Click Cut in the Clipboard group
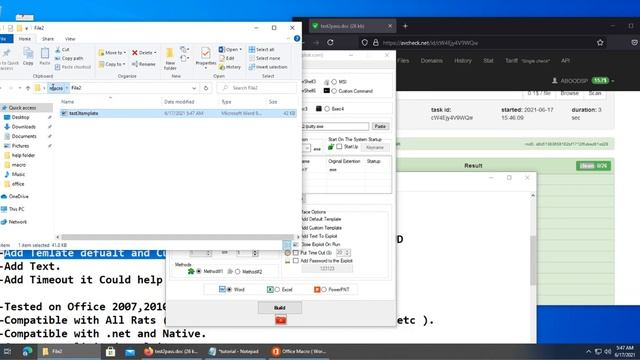 click(x=62, y=49)
